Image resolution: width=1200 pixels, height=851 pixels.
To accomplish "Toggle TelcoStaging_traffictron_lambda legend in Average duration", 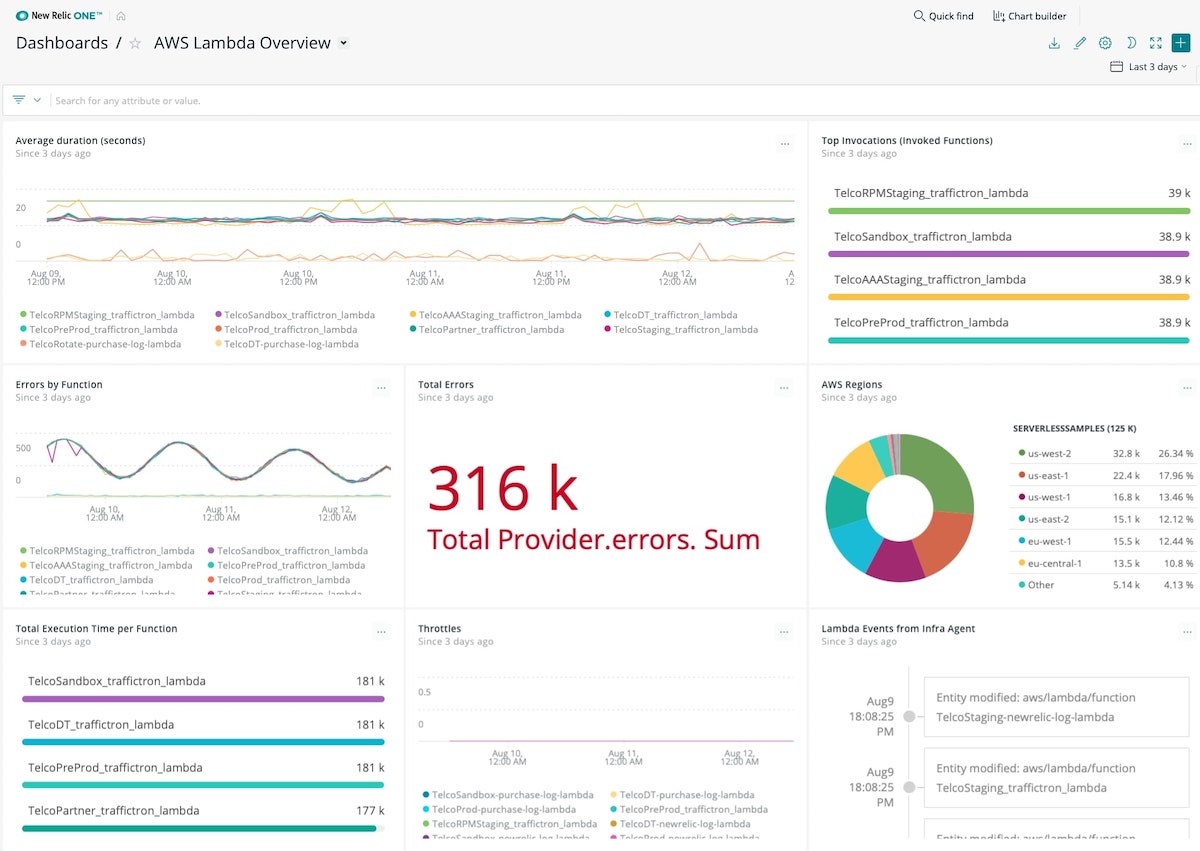I will (x=681, y=329).
